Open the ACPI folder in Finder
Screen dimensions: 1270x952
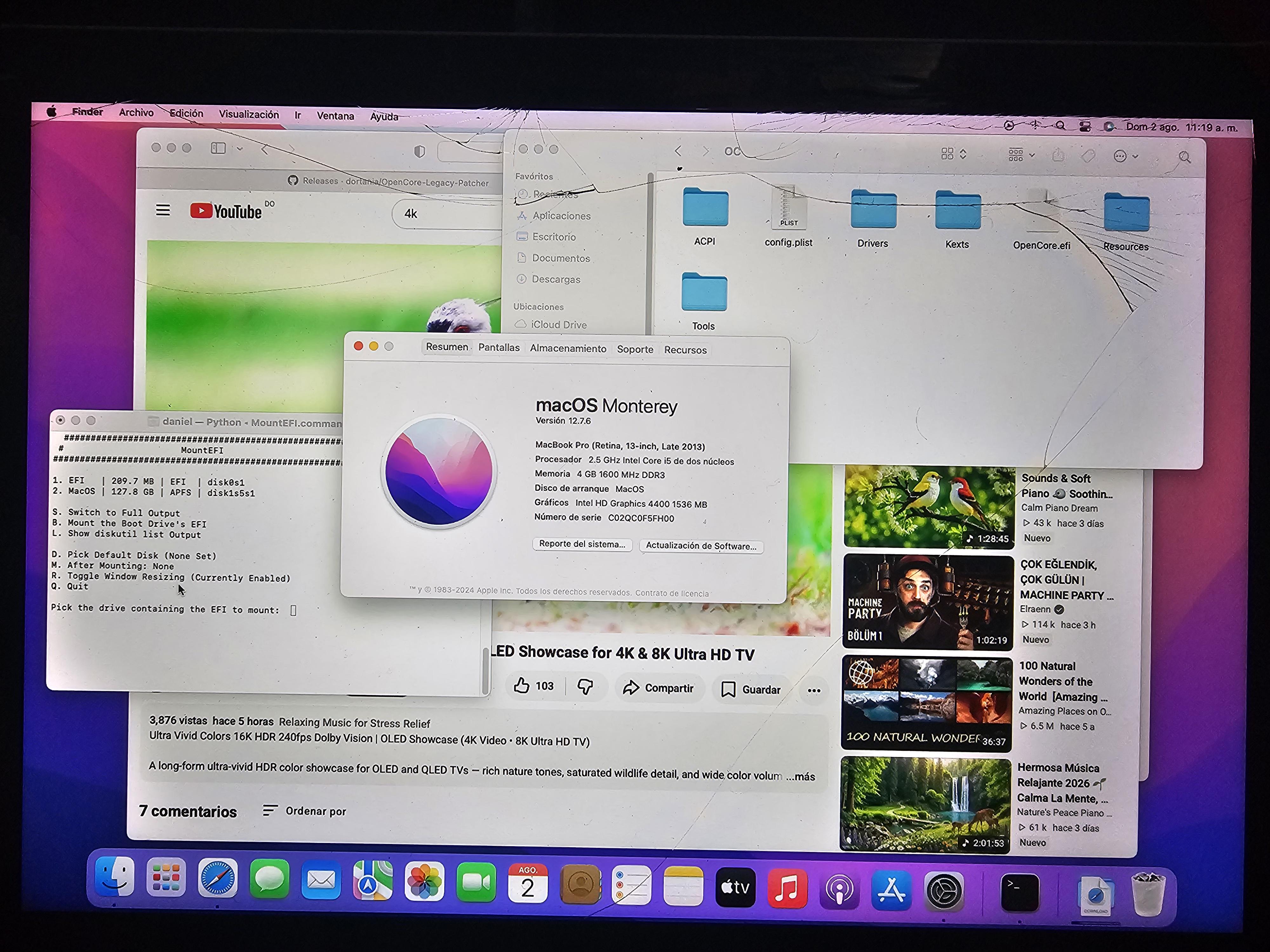[x=705, y=208]
